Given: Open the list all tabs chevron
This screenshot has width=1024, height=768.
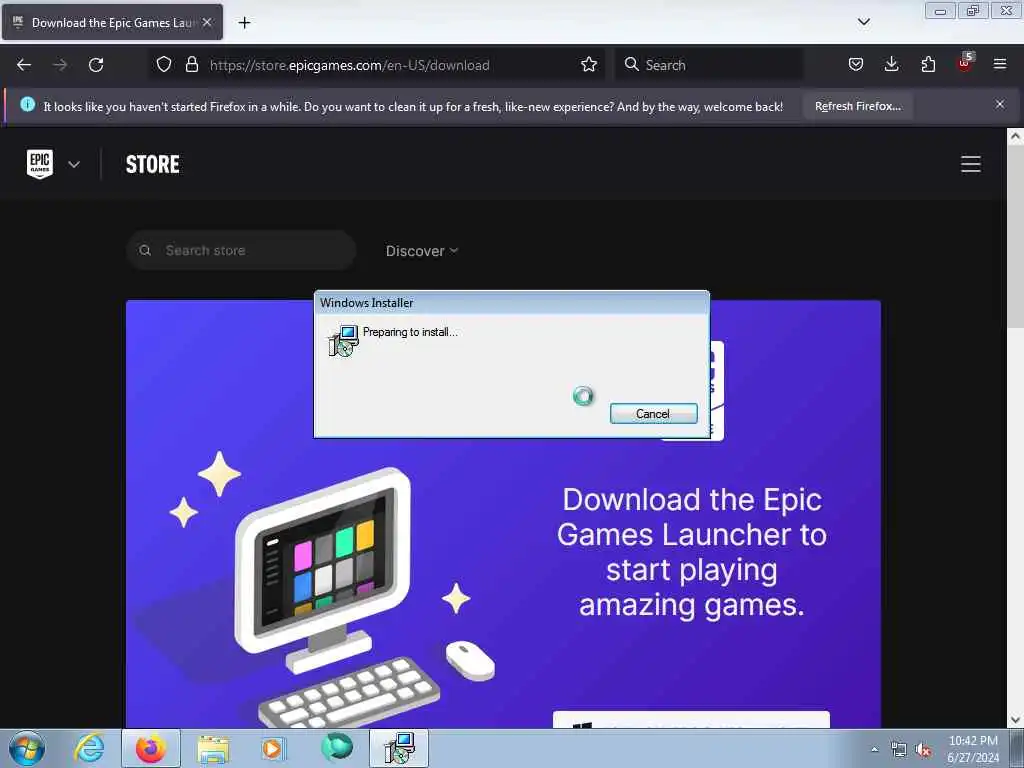Looking at the screenshot, I should click(x=863, y=22).
